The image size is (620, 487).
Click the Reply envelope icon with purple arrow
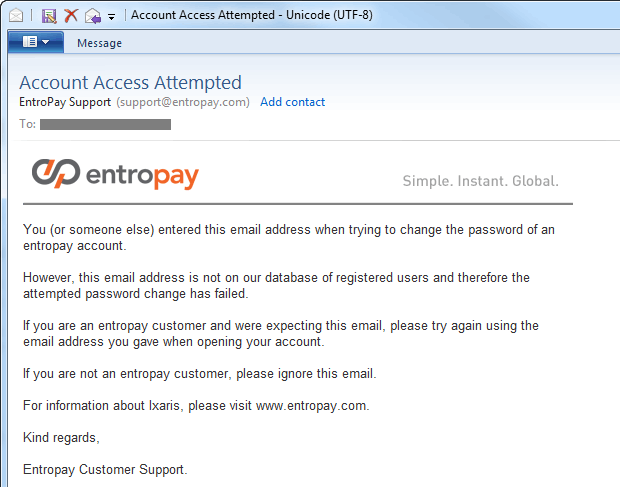click(93, 16)
